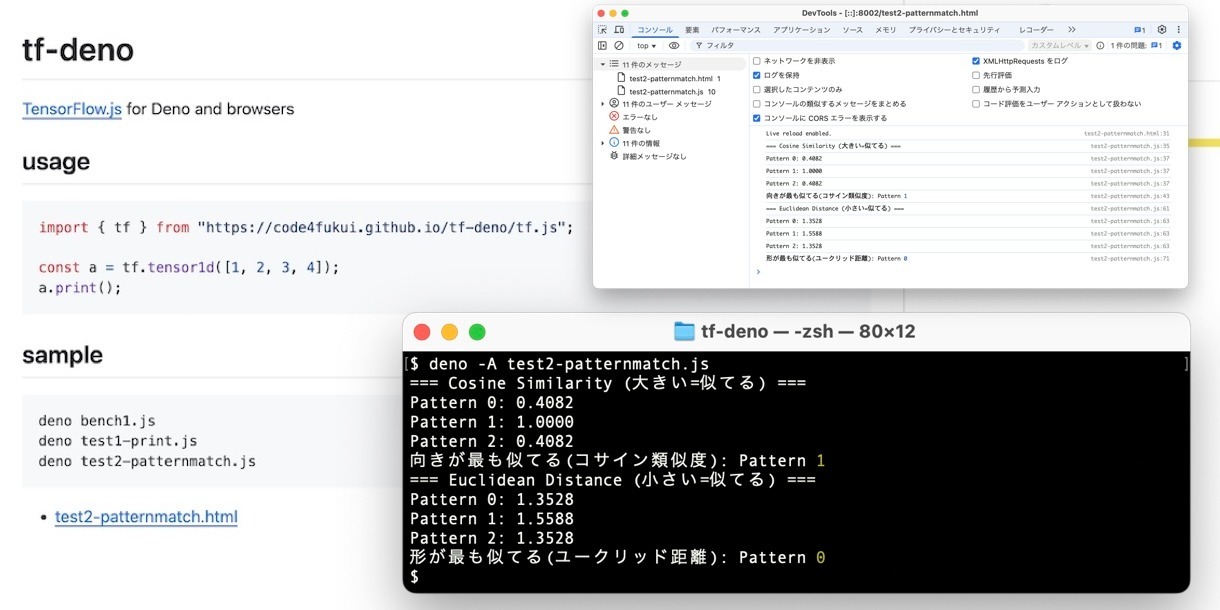Click the eye live expression icon

674,45
